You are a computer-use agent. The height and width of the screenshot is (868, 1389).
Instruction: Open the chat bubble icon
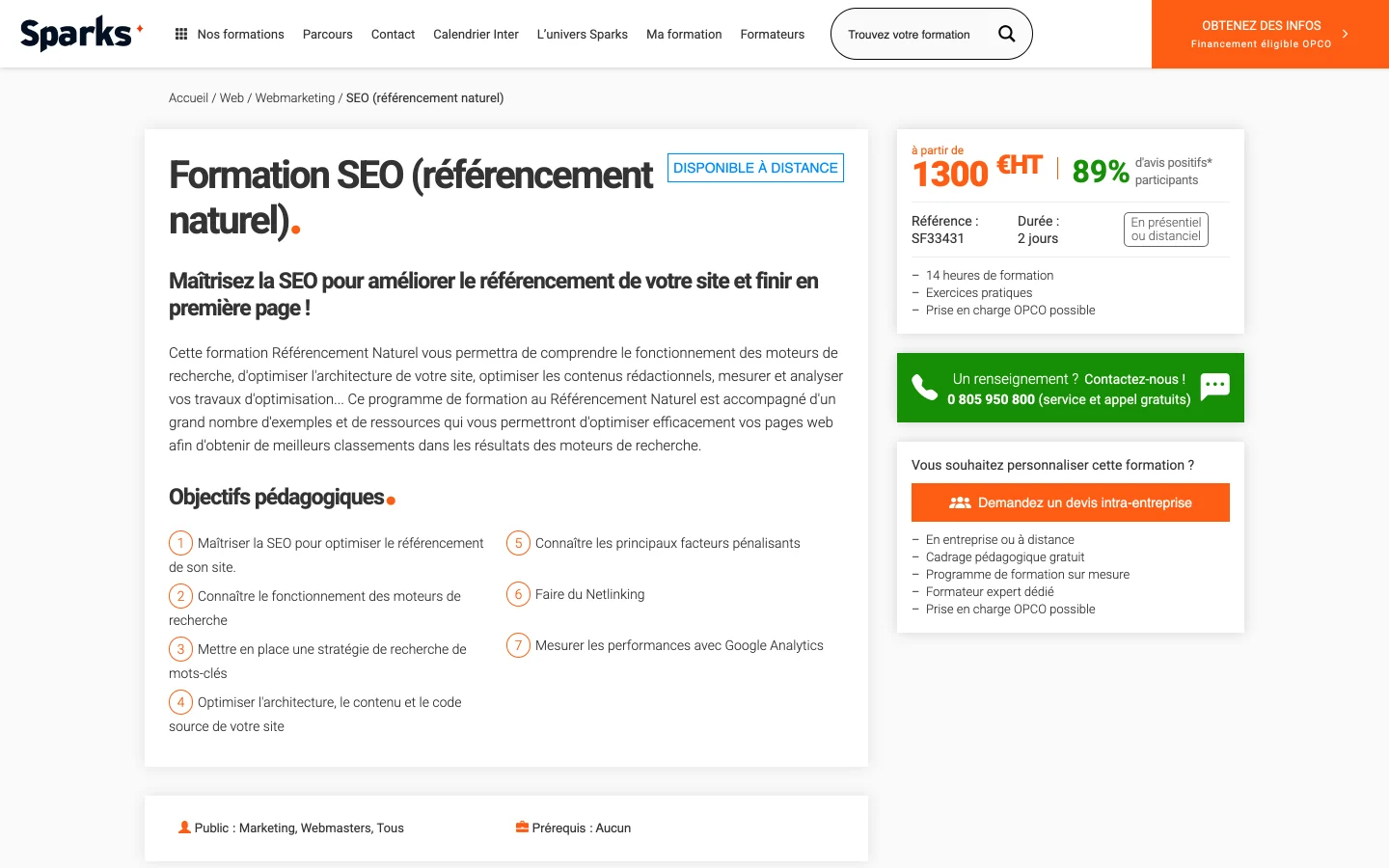[x=1214, y=387]
